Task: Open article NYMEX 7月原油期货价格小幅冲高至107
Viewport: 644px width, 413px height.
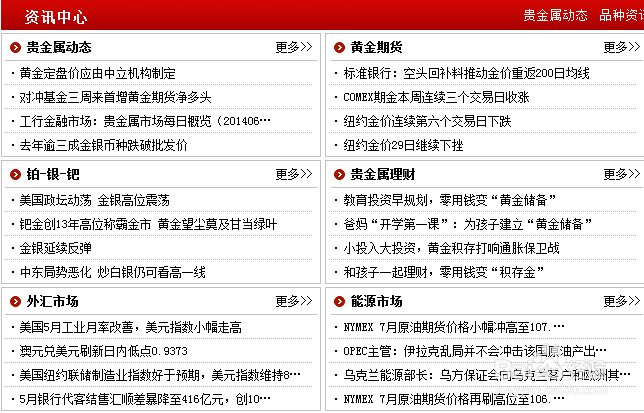Action: point(454,327)
